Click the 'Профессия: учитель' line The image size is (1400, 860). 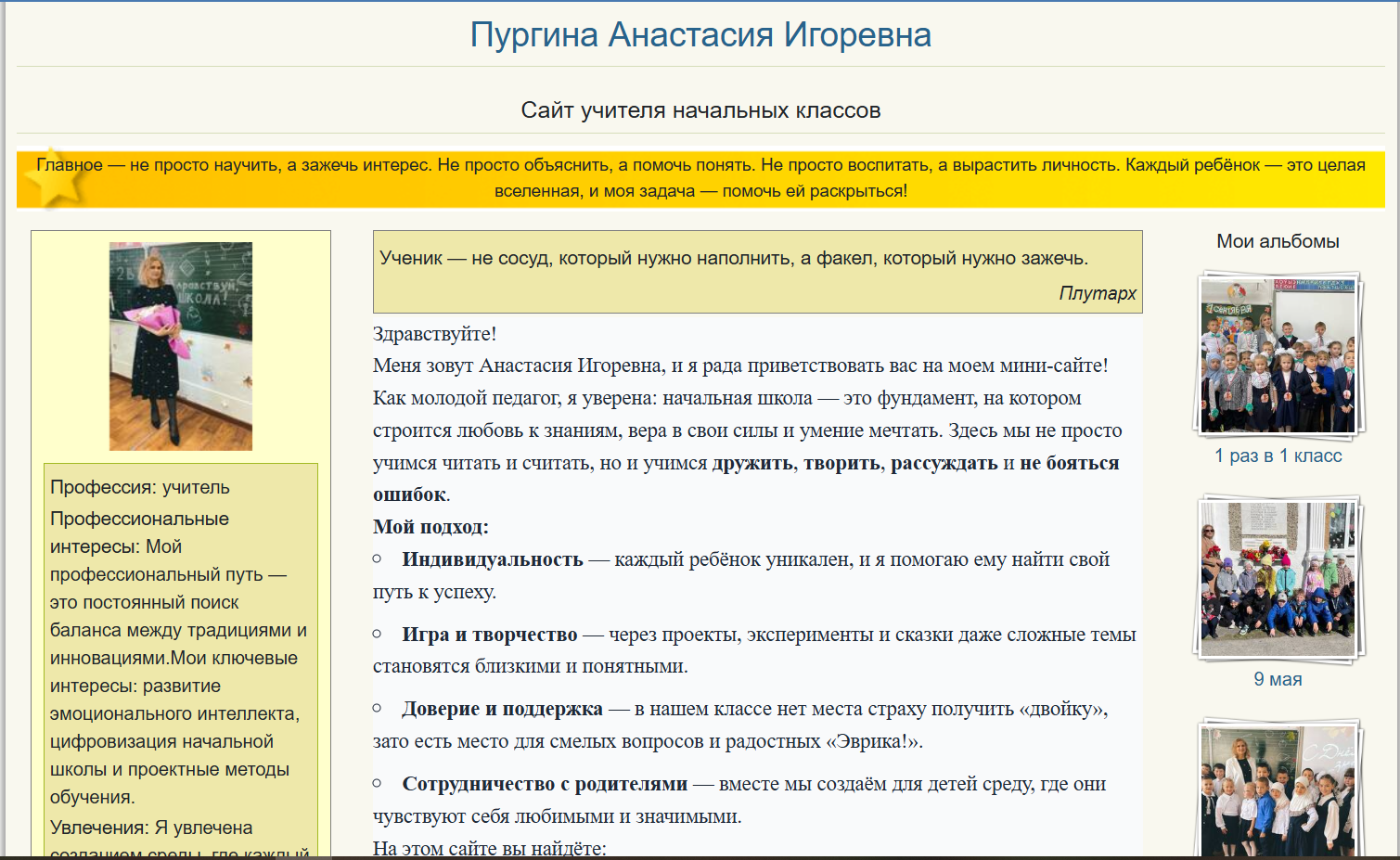[x=140, y=487]
